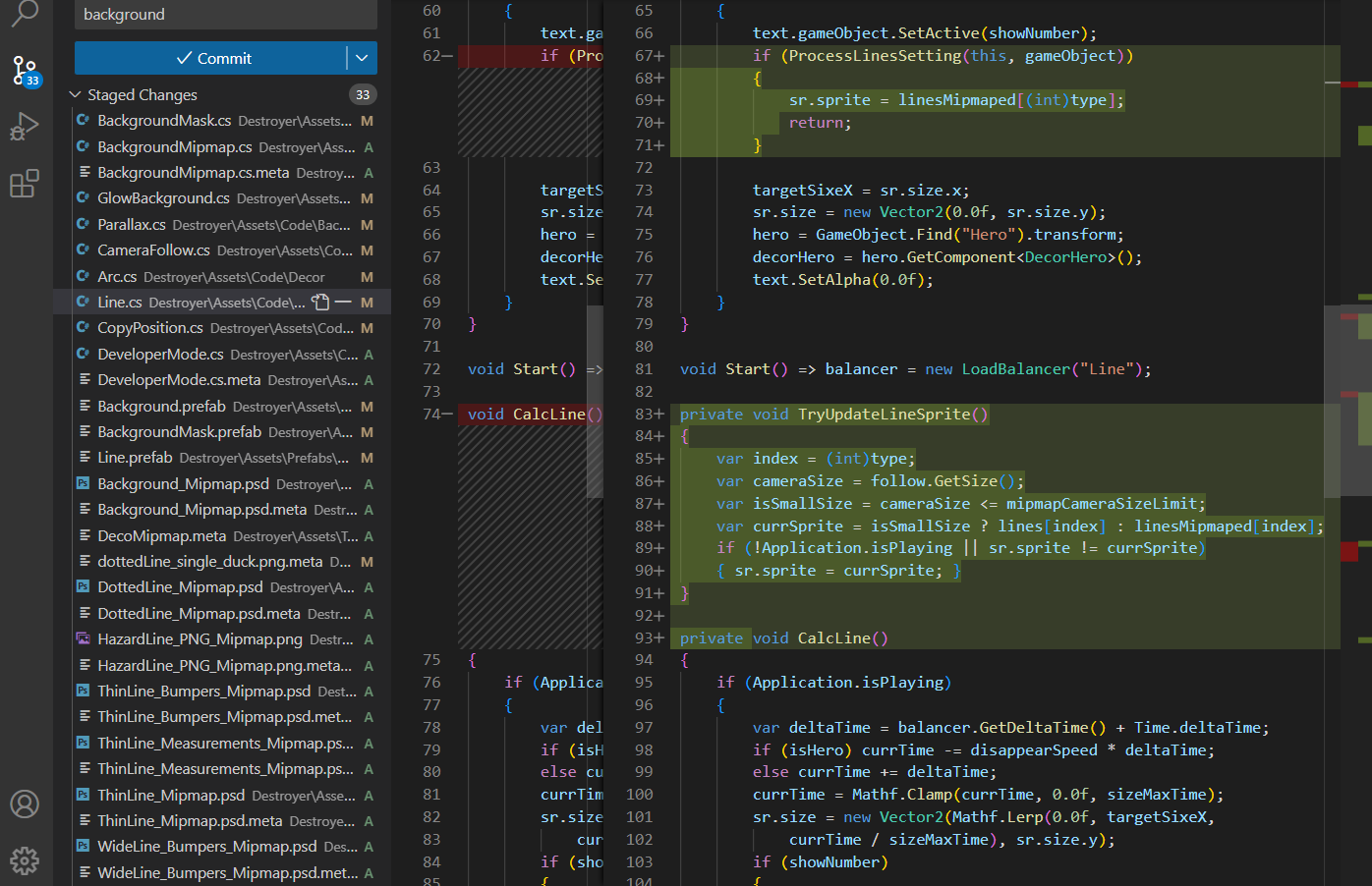Open BackgroundMask.prefab staged file

(222, 431)
